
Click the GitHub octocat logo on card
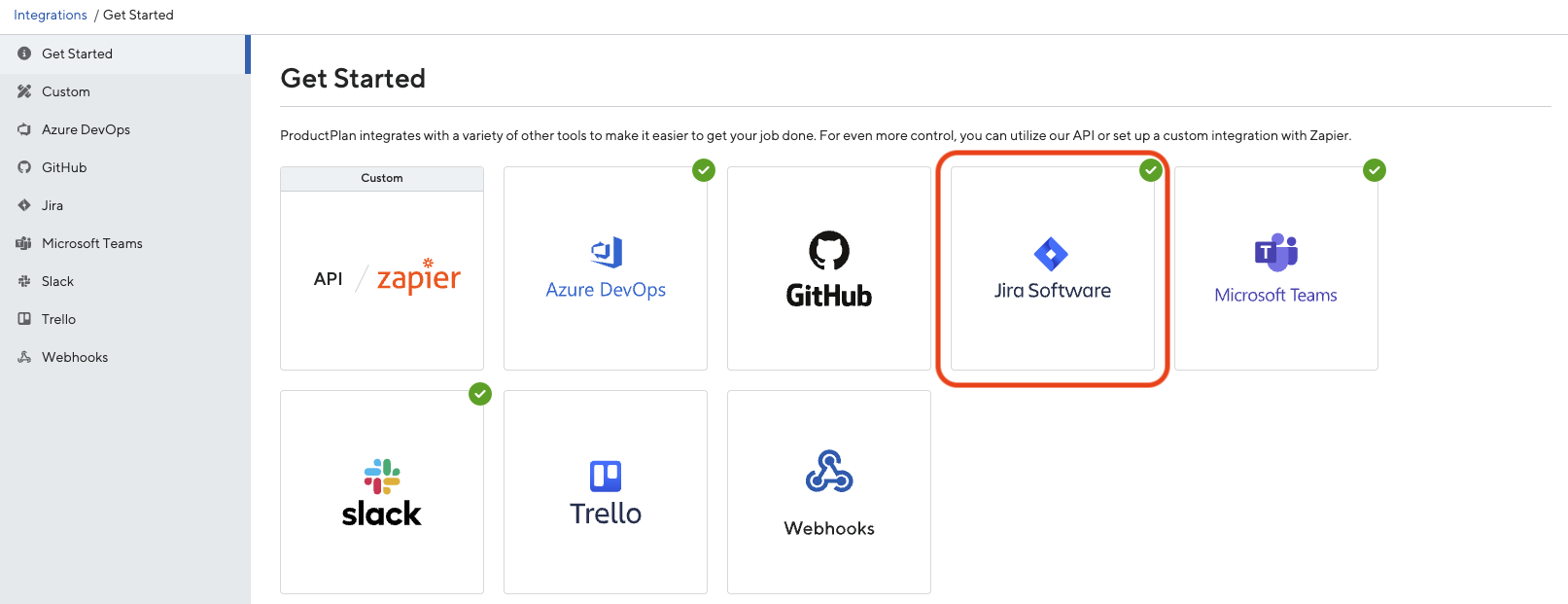[829, 251]
